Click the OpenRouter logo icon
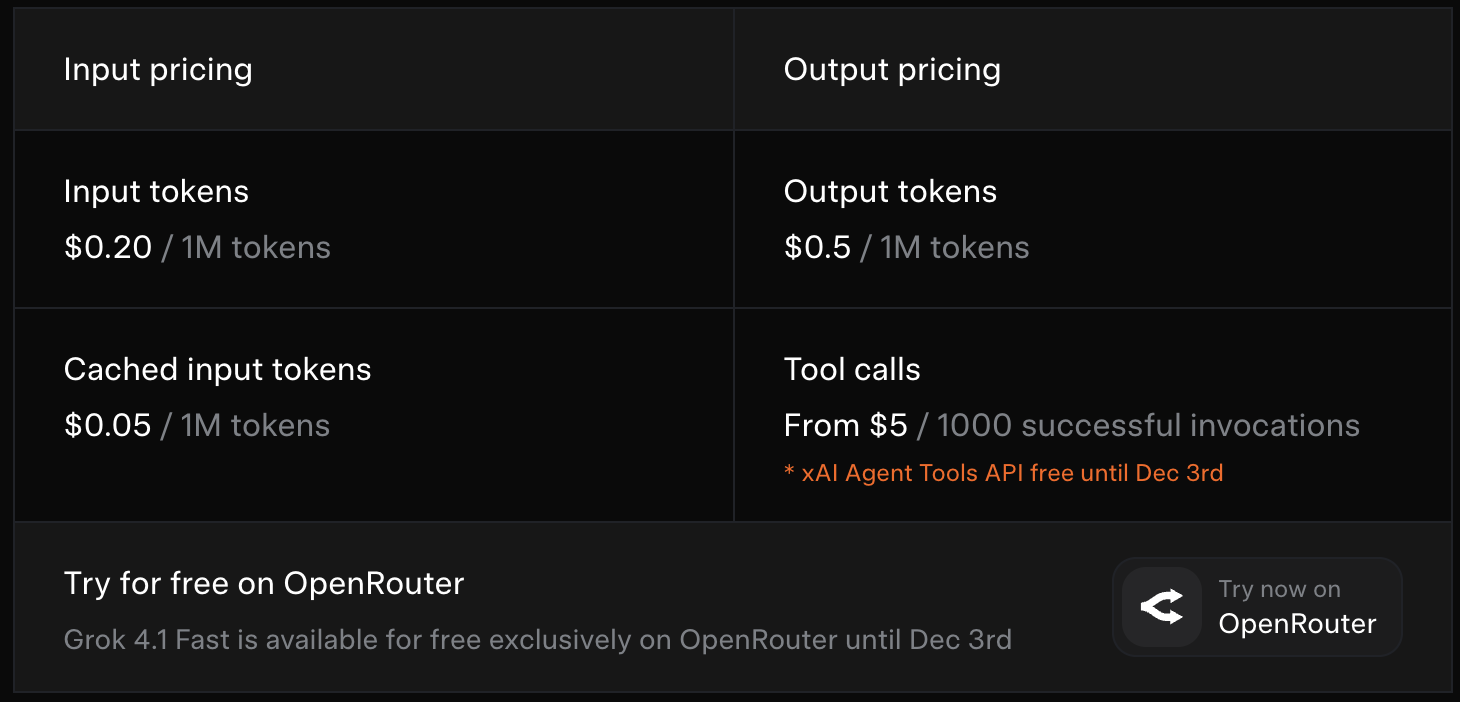Image resolution: width=1460 pixels, height=702 pixels. click(x=1161, y=607)
